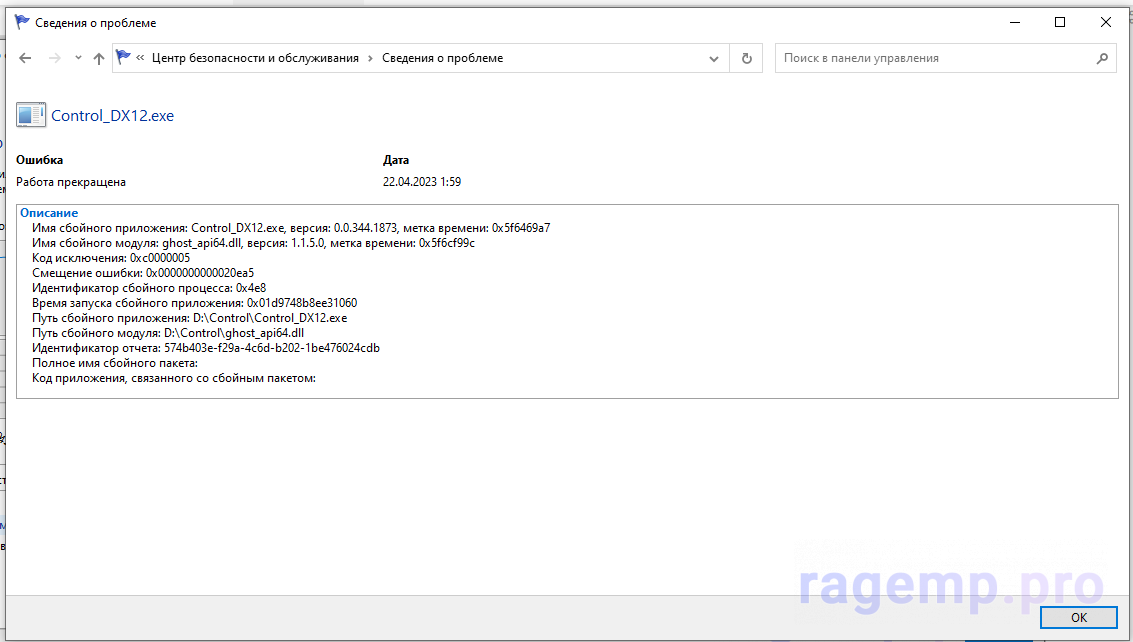Go up one level with up arrow

coord(99,59)
